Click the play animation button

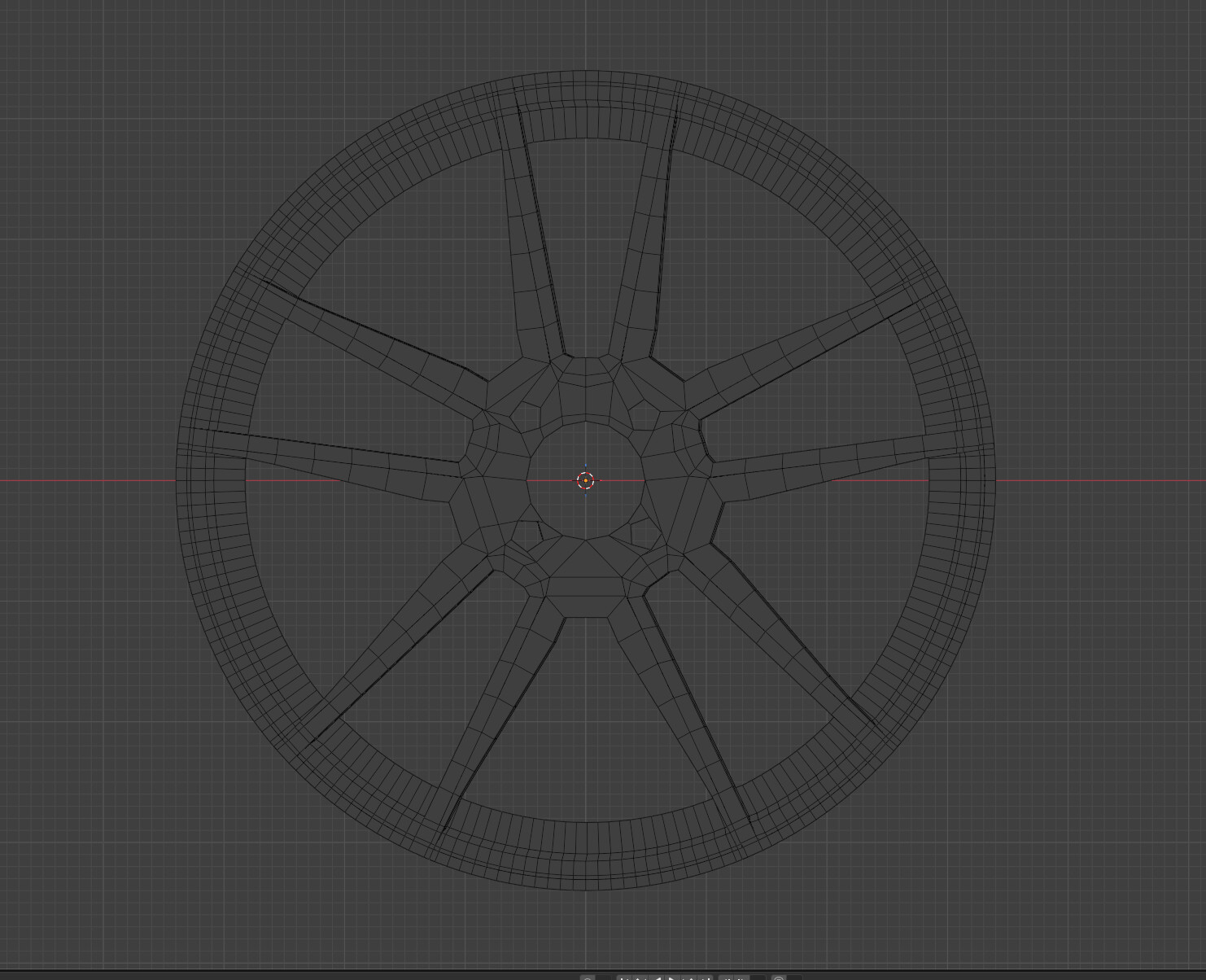[x=671, y=978]
